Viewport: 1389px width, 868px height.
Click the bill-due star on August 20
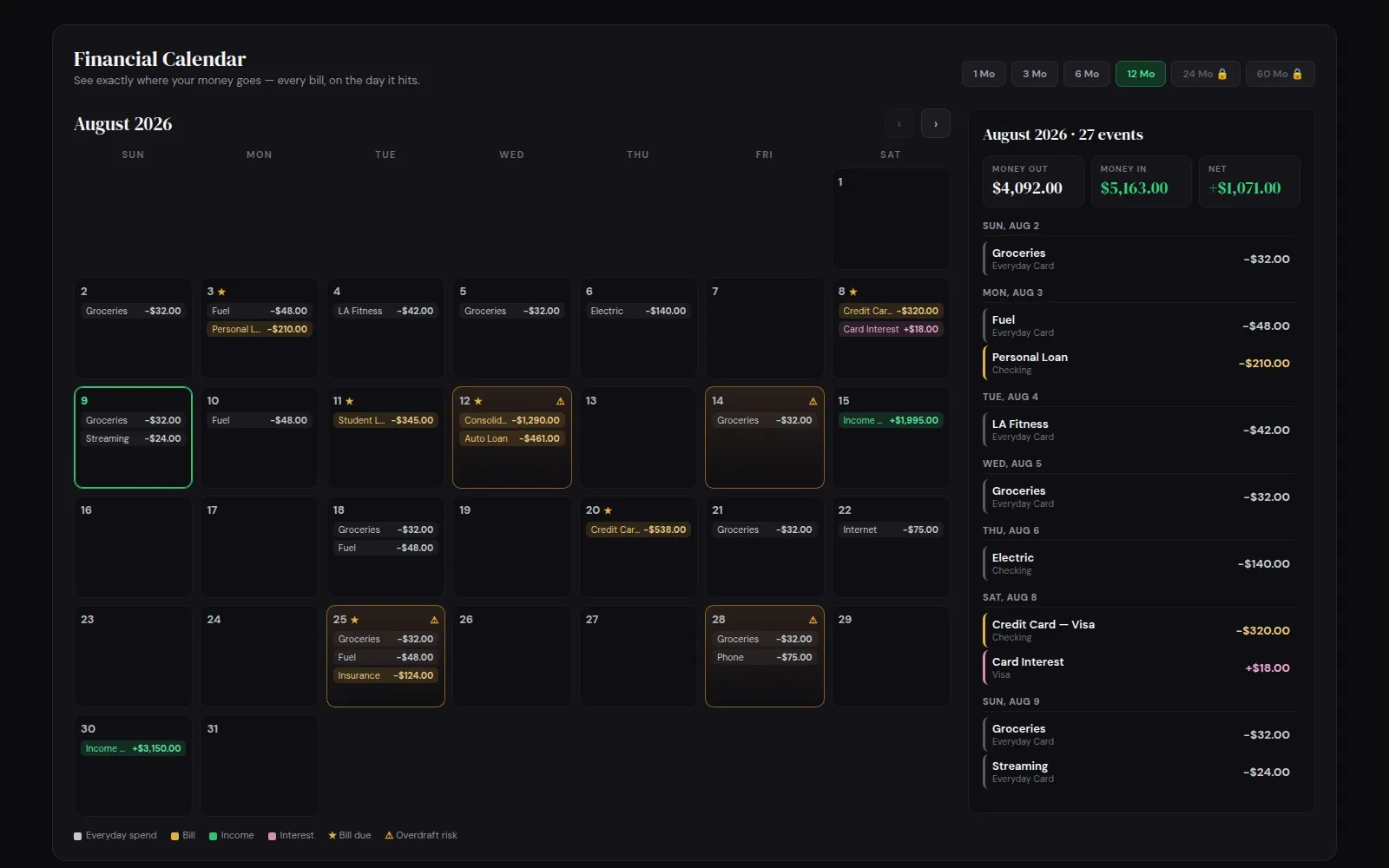click(x=608, y=510)
